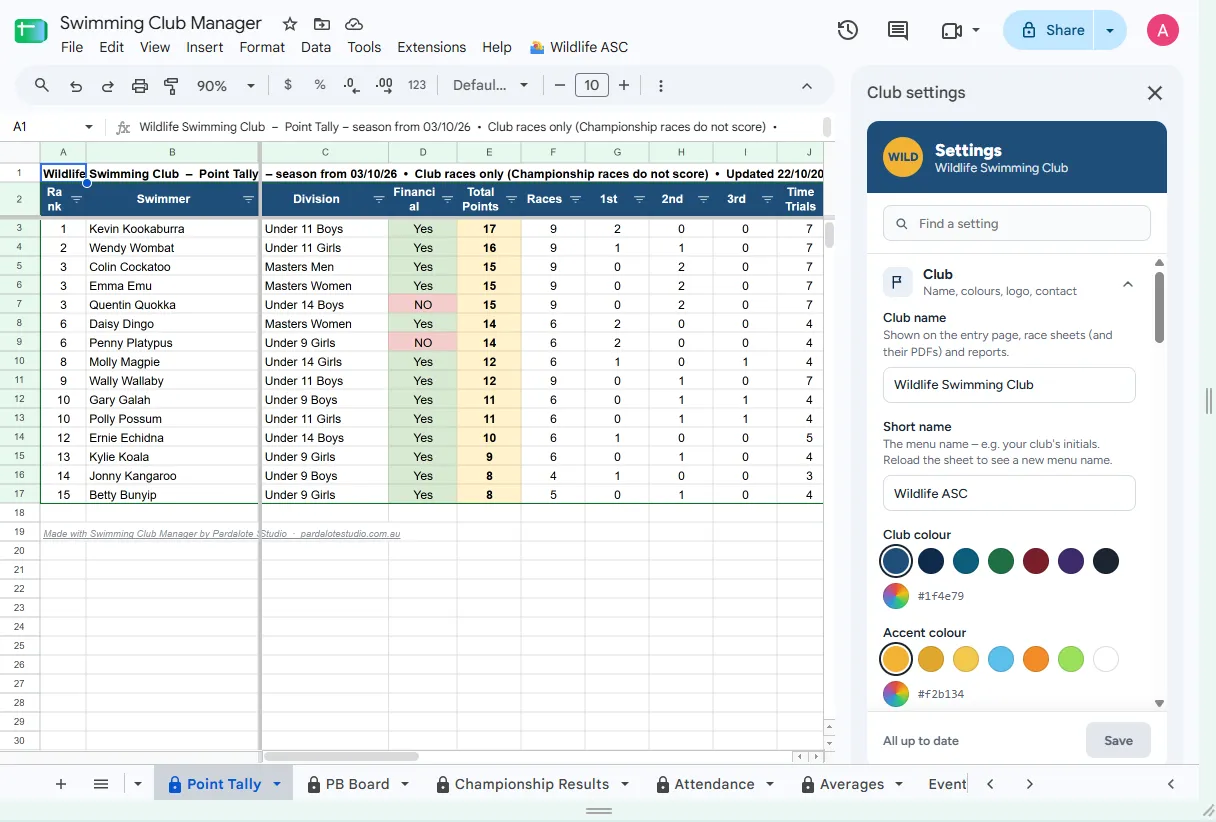The height and width of the screenshot is (822, 1216).
Task: Click the font size 10 field
Action: (592, 86)
